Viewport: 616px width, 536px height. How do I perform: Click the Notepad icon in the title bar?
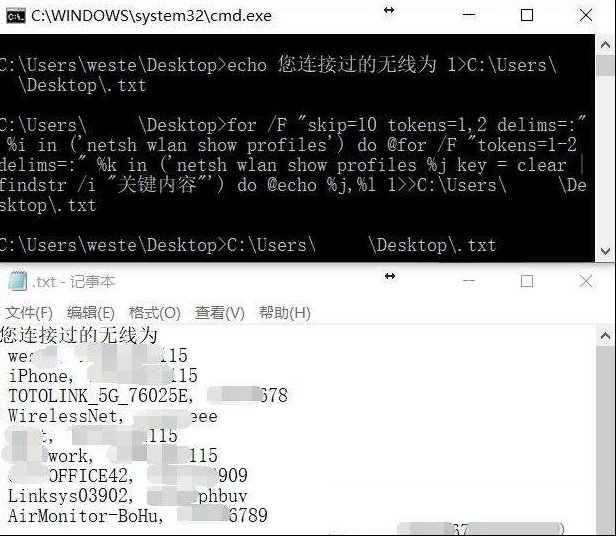coord(17,281)
